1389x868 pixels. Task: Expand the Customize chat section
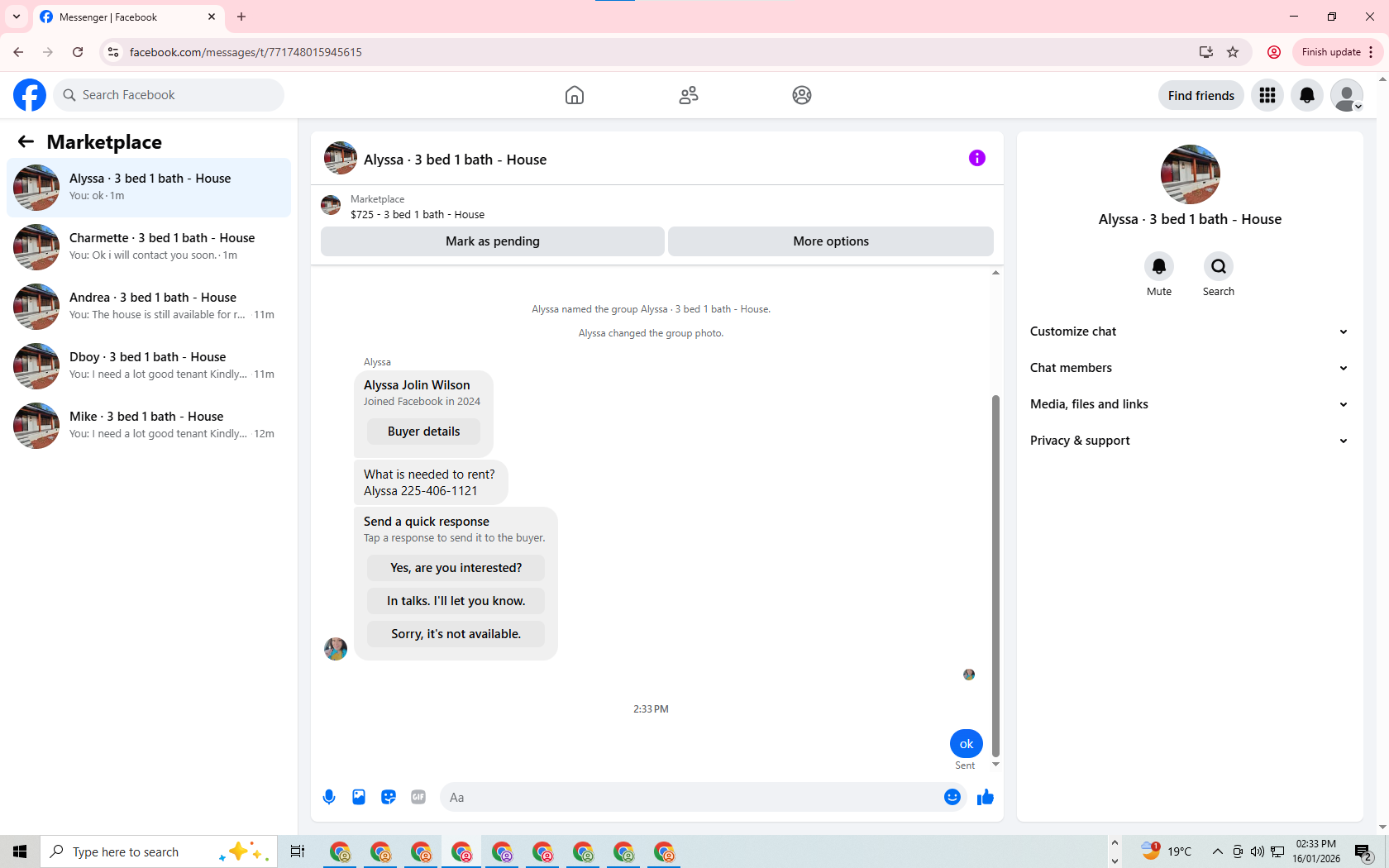[x=1190, y=331]
